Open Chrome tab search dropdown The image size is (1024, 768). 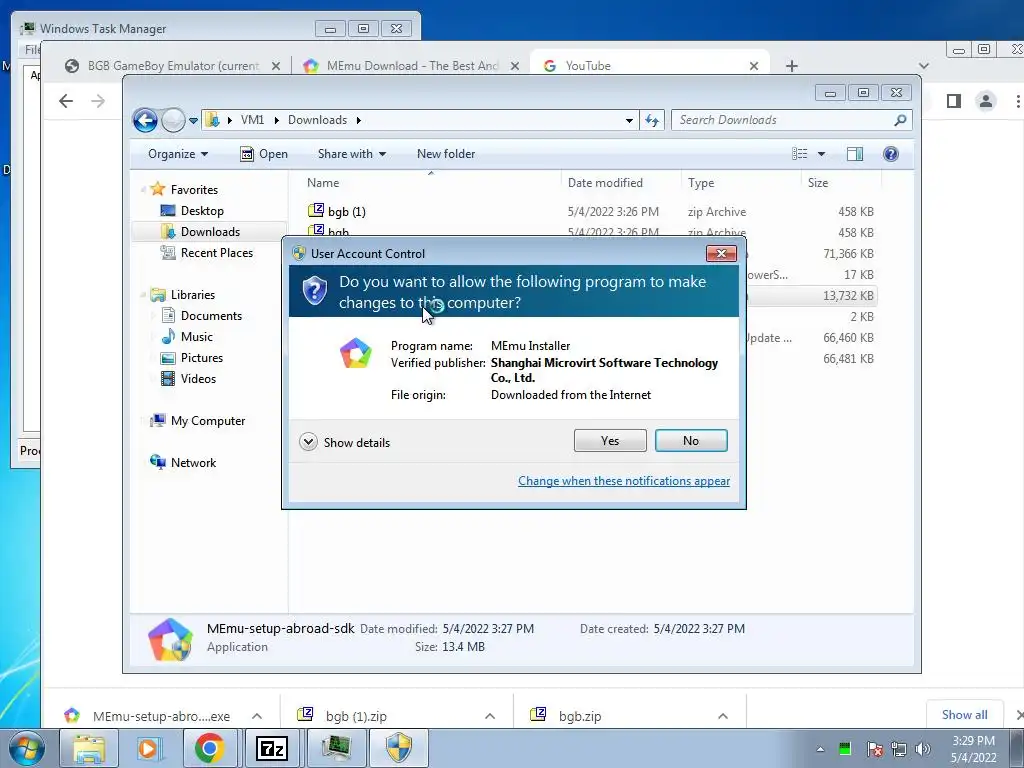tap(923, 66)
